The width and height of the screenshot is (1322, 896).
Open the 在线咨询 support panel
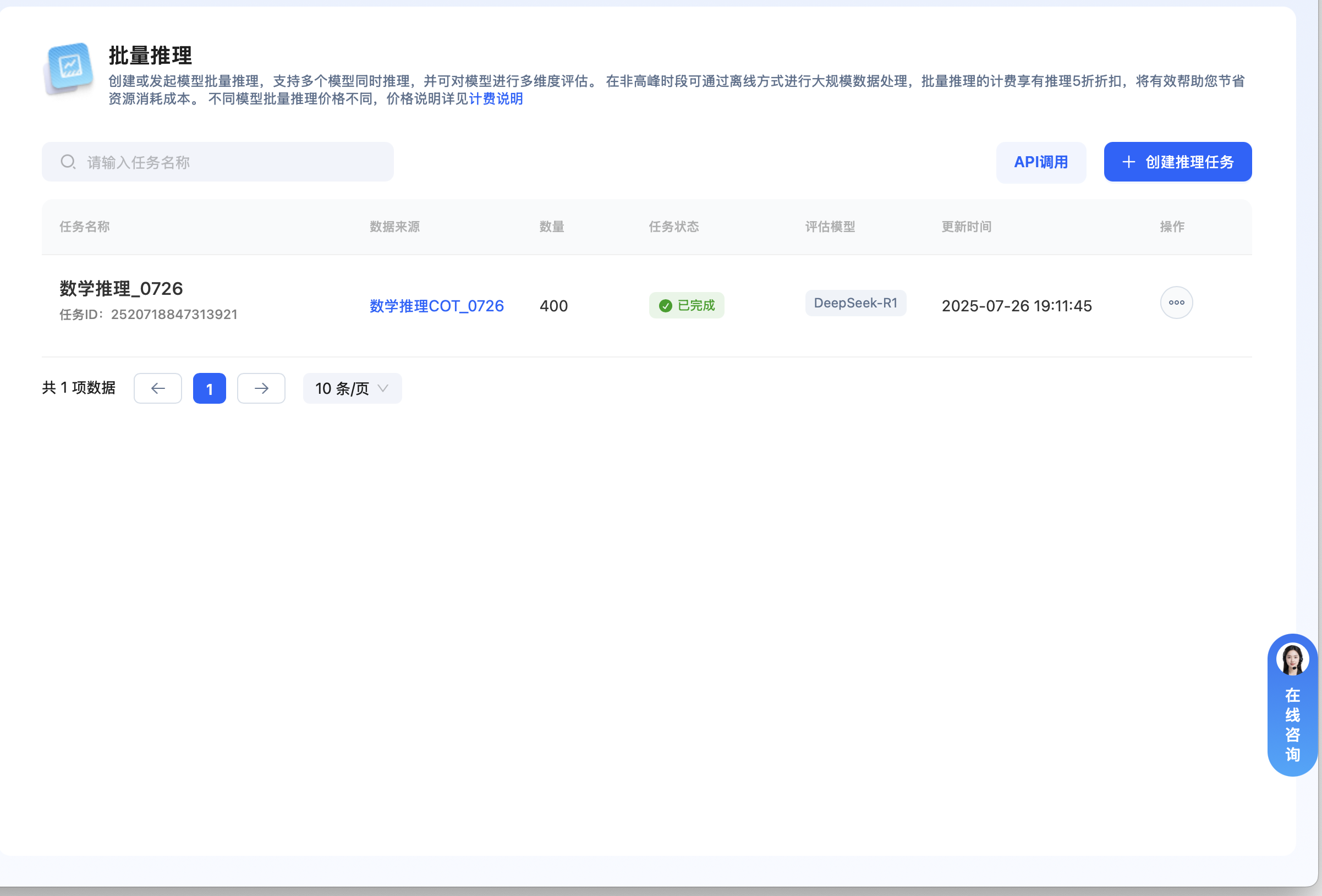(x=1292, y=724)
